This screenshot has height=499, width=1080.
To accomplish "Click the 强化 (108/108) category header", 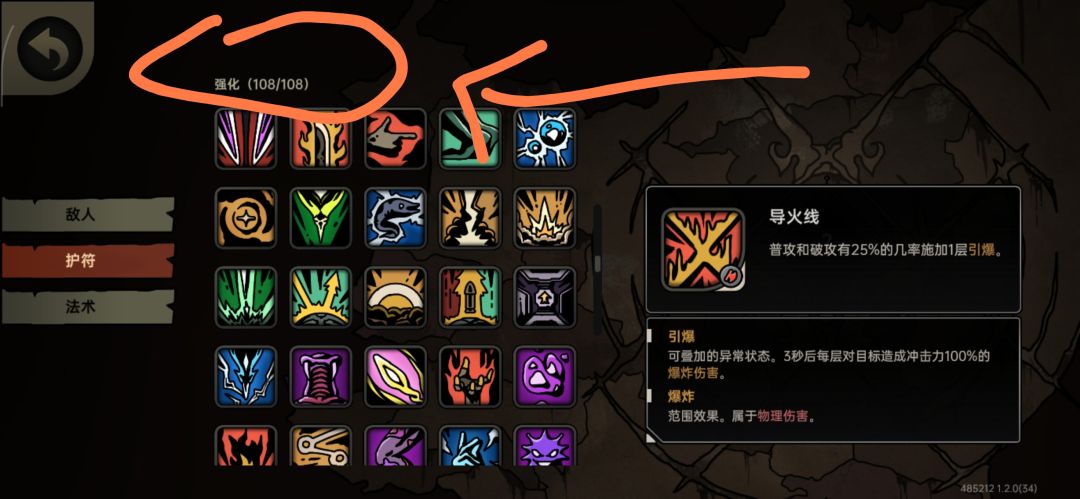I will (x=262, y=85).
